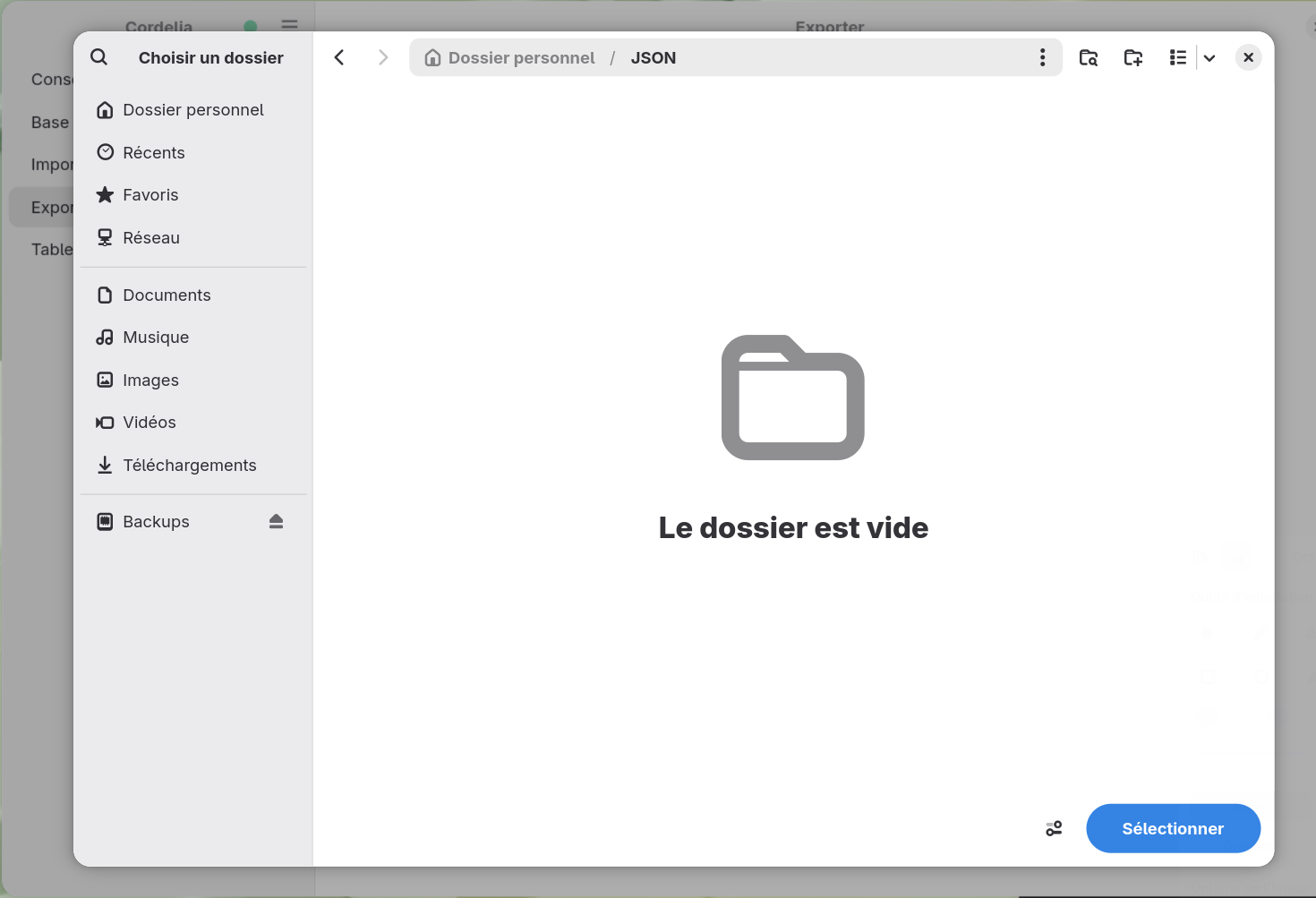Open the Images folder shortcut
Image resolution: width=1316 pixels, height=898 pixels.
[193, 381]
